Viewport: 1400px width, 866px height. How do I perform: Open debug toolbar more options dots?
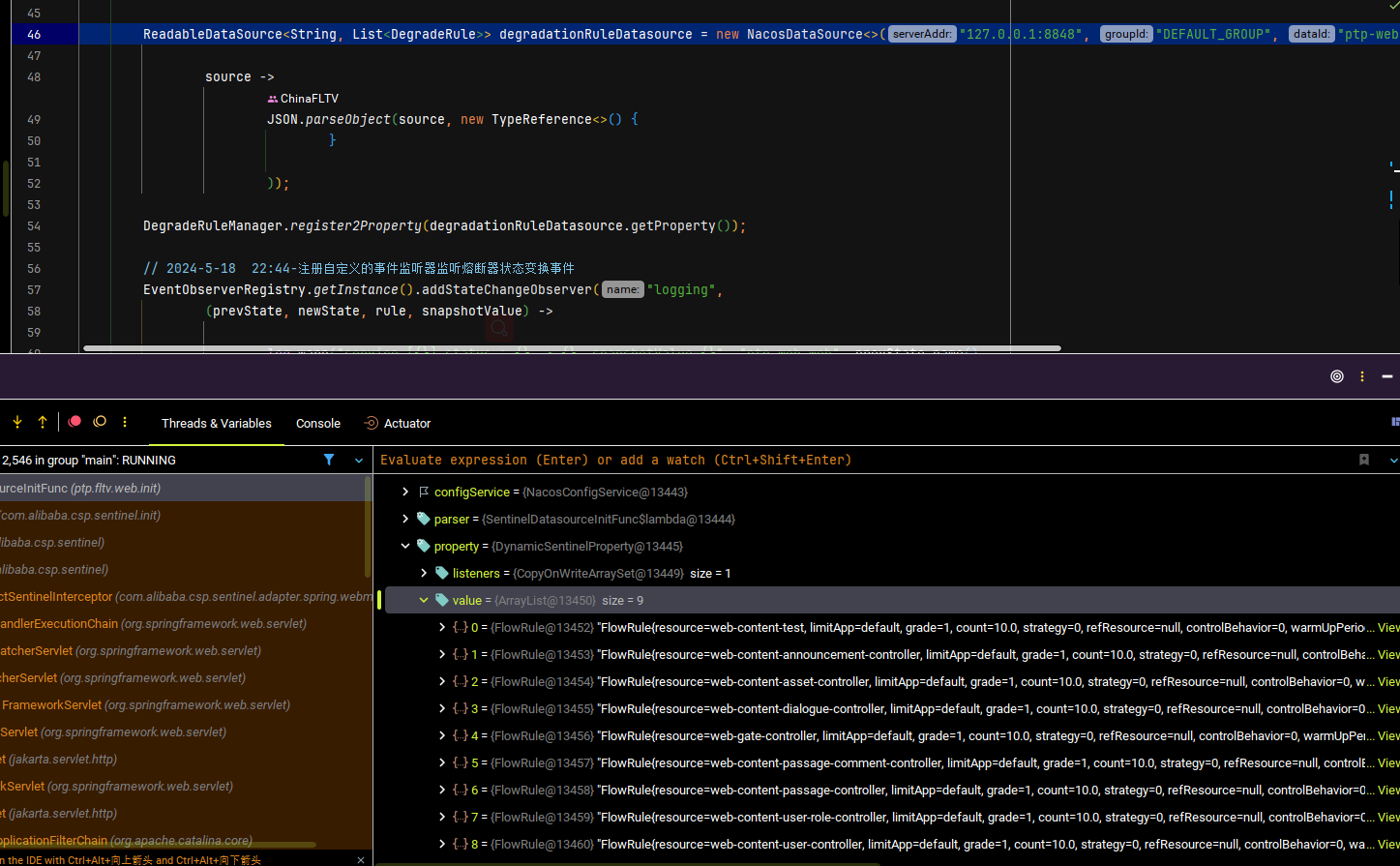pyautogui.click(x=125, y=422)
